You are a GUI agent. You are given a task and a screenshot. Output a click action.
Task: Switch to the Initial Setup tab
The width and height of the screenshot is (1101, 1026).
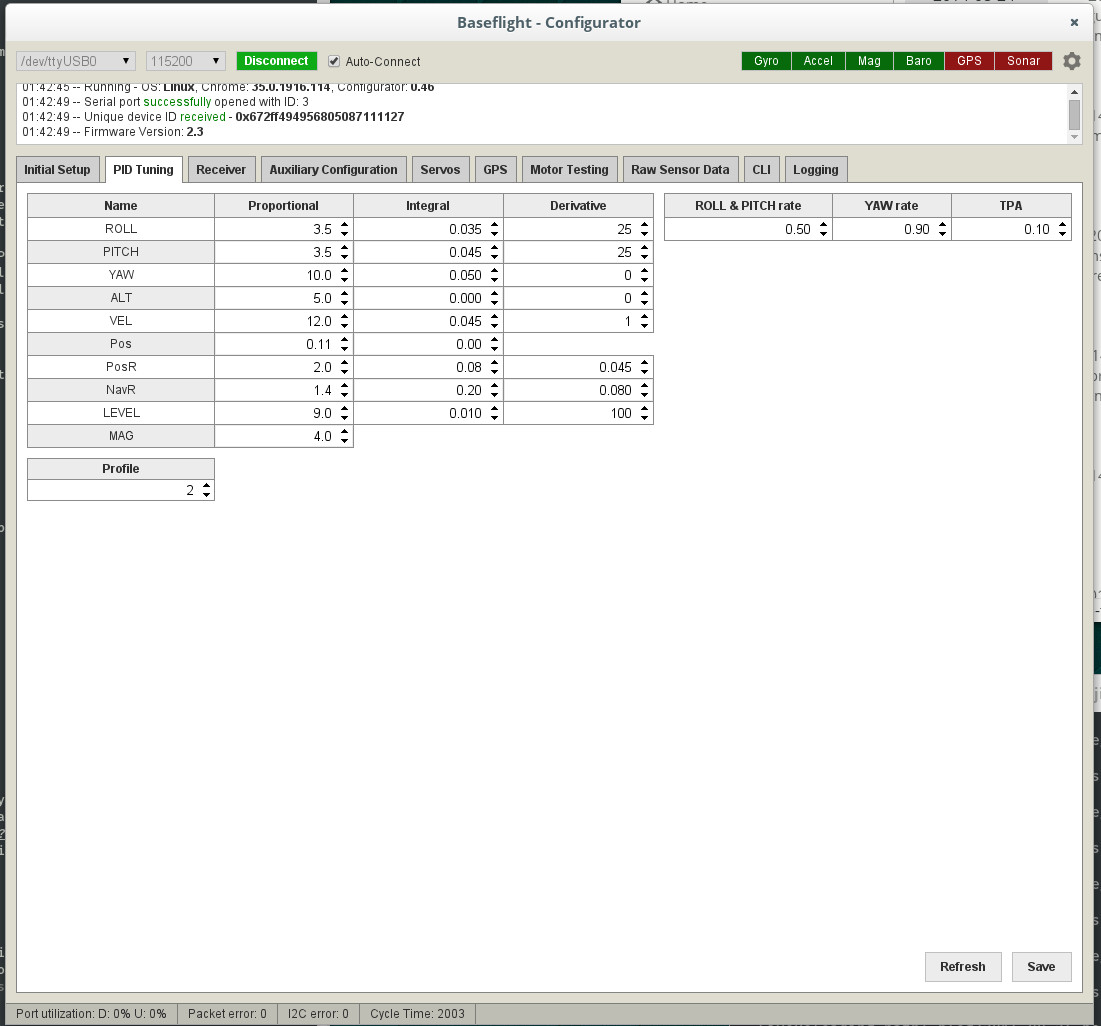(58, 169)
